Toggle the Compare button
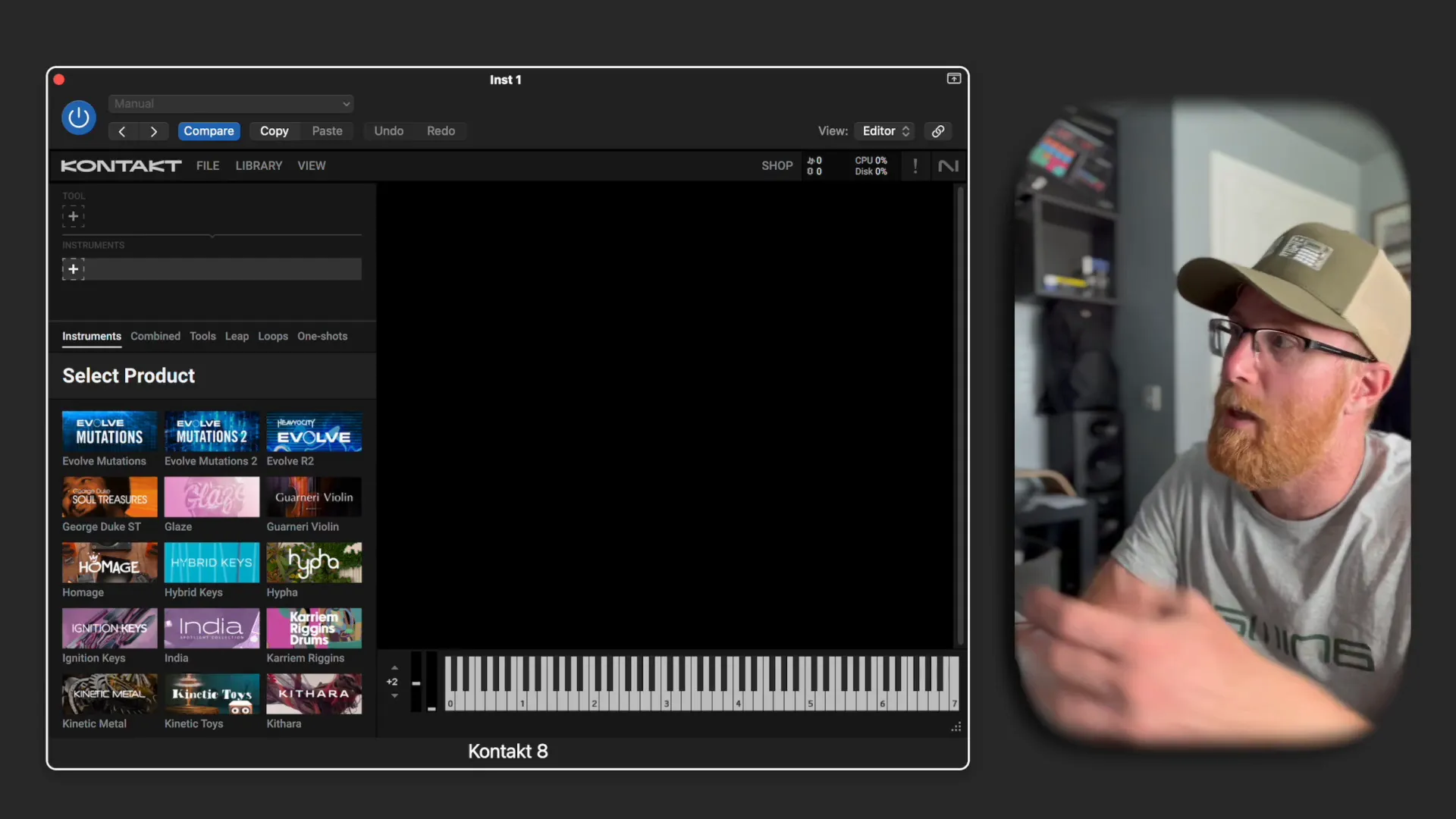The width and height of the screenshot is (1456, 819). click(209, 131)
